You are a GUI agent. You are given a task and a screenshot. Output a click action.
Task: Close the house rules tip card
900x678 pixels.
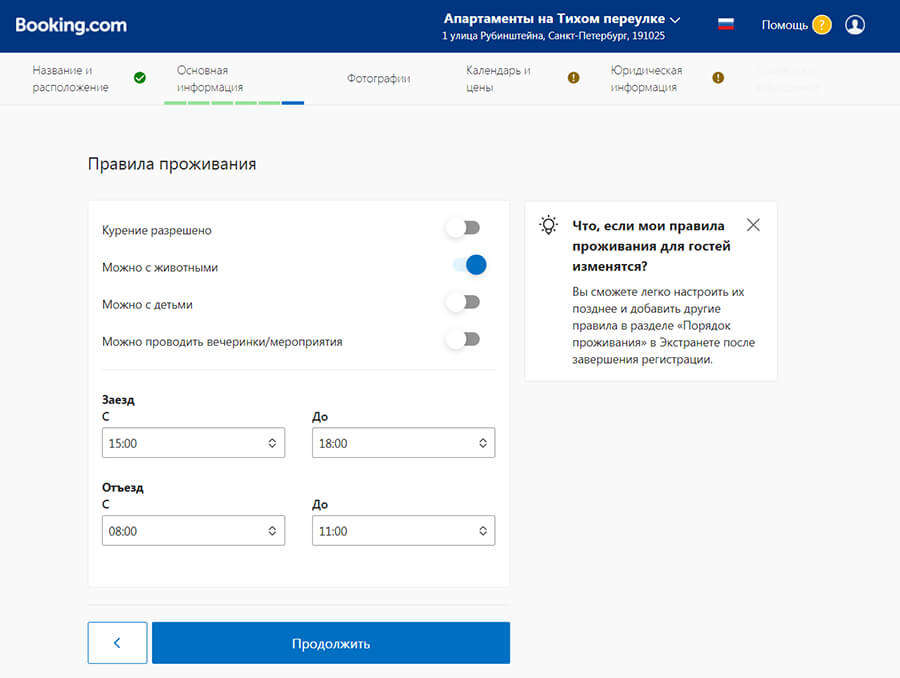(753, 225)
